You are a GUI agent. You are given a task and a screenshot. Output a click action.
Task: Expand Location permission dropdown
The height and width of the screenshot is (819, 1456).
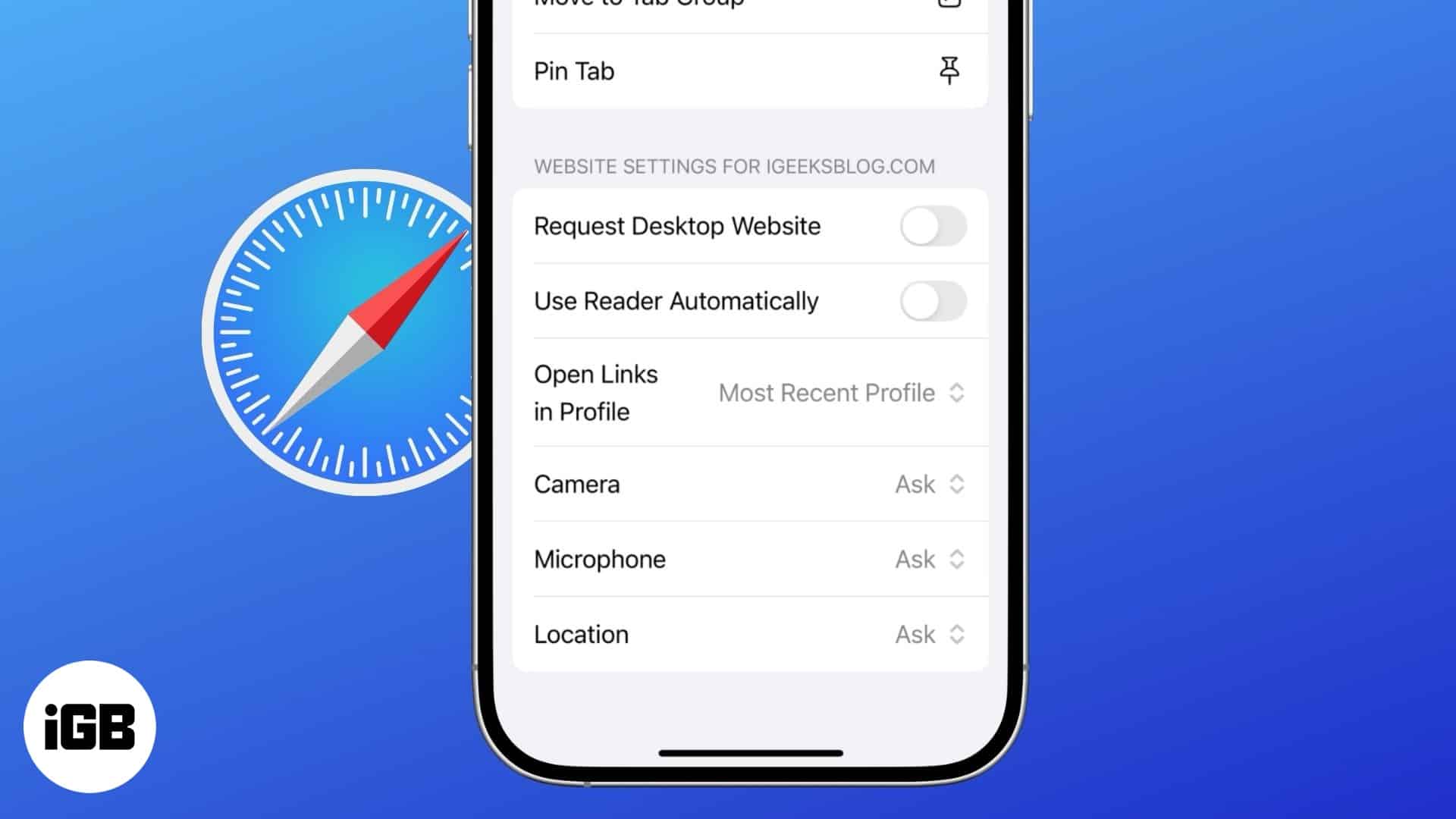tap(928, 633)
